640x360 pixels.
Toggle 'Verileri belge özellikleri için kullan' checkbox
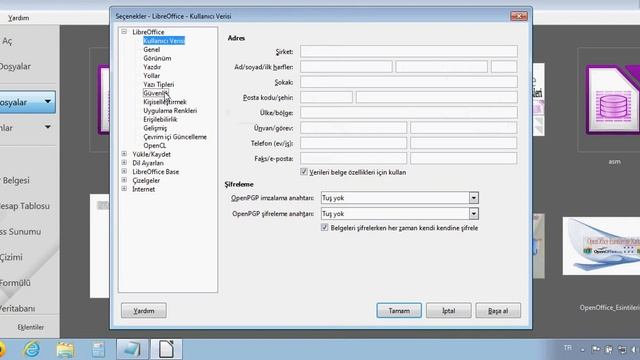(x=304, y=172)
